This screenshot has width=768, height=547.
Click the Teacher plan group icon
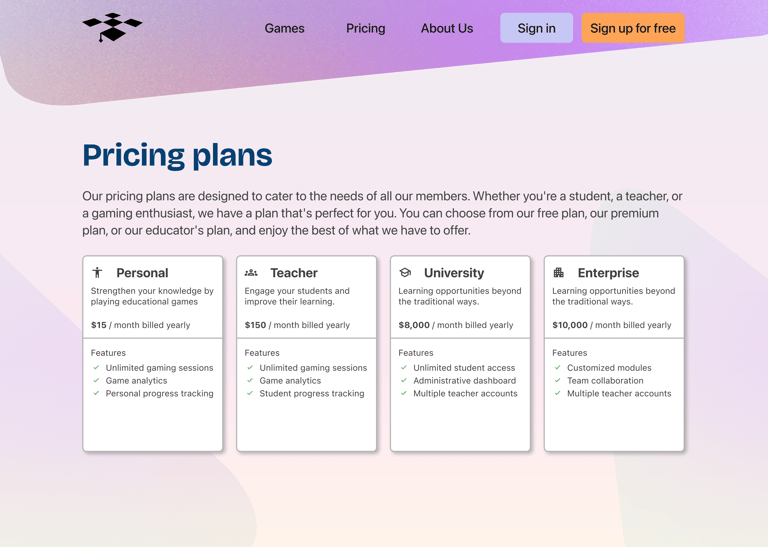click(x=251, y=272)
